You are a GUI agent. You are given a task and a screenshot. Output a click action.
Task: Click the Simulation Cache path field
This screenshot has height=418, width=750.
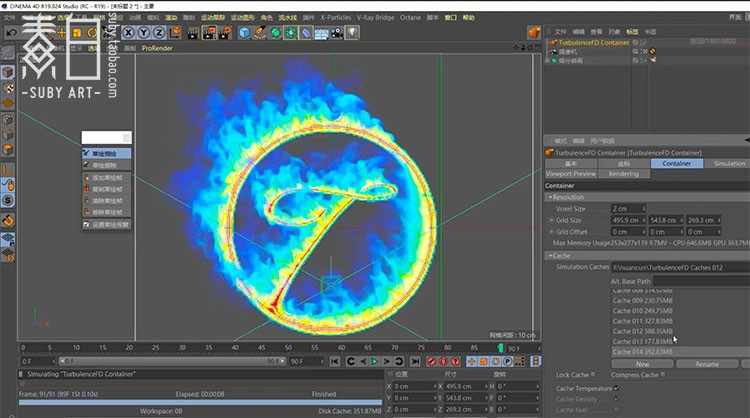click(680, 268)
